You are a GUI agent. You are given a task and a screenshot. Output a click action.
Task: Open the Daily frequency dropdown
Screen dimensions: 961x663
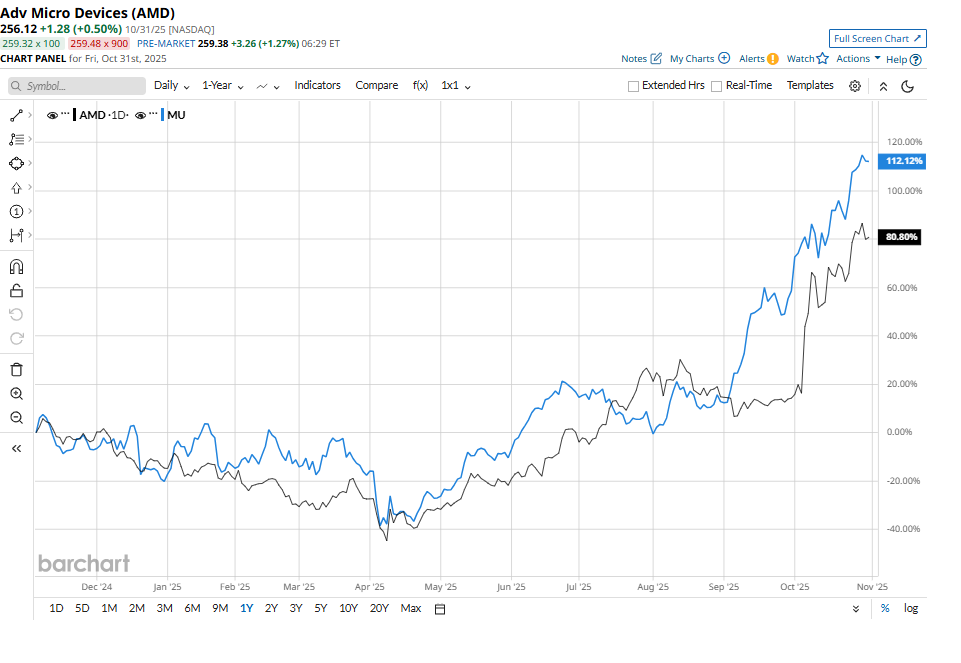[x=172, y=86]
